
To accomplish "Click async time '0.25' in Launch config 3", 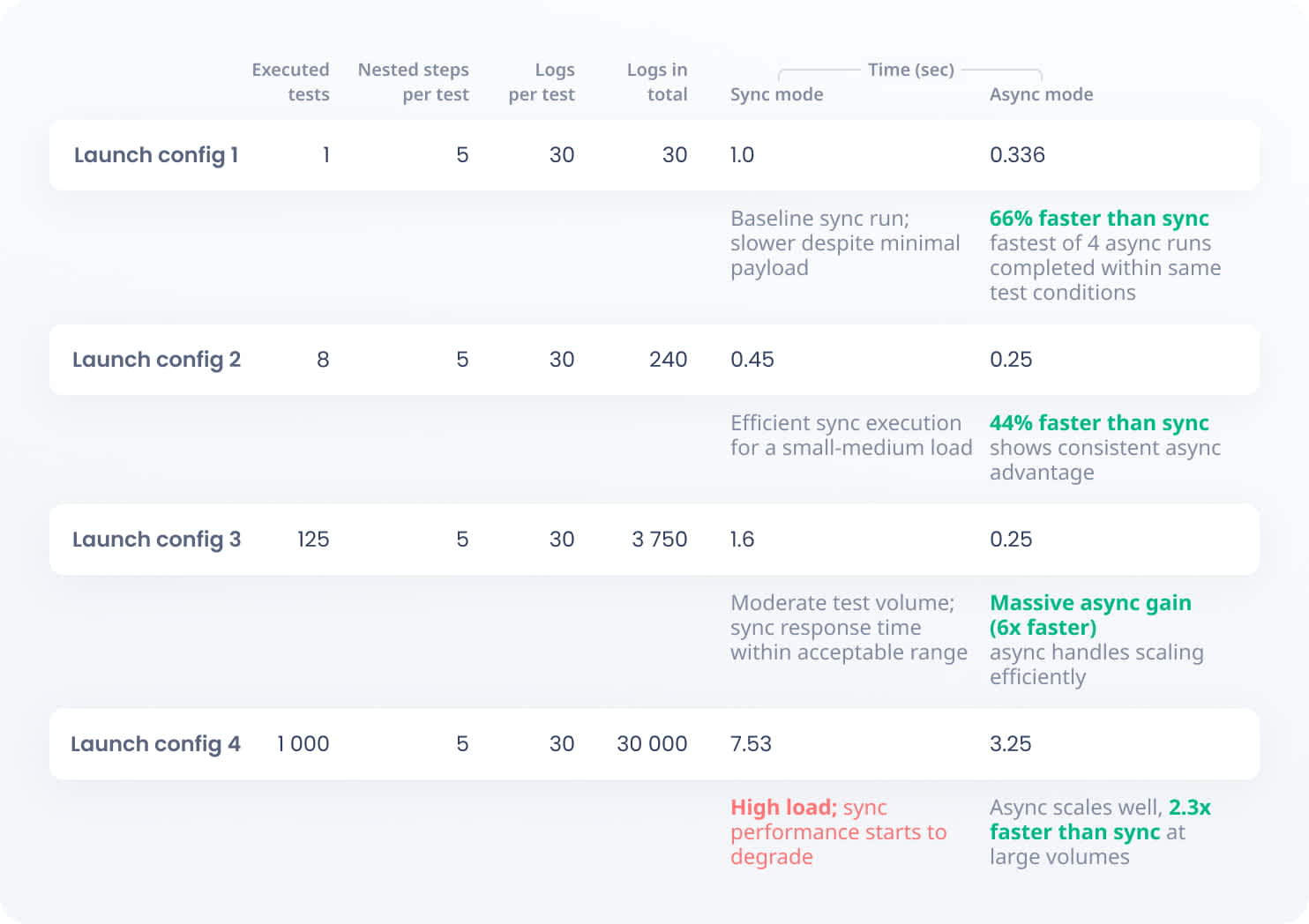I will [1011, 540].
